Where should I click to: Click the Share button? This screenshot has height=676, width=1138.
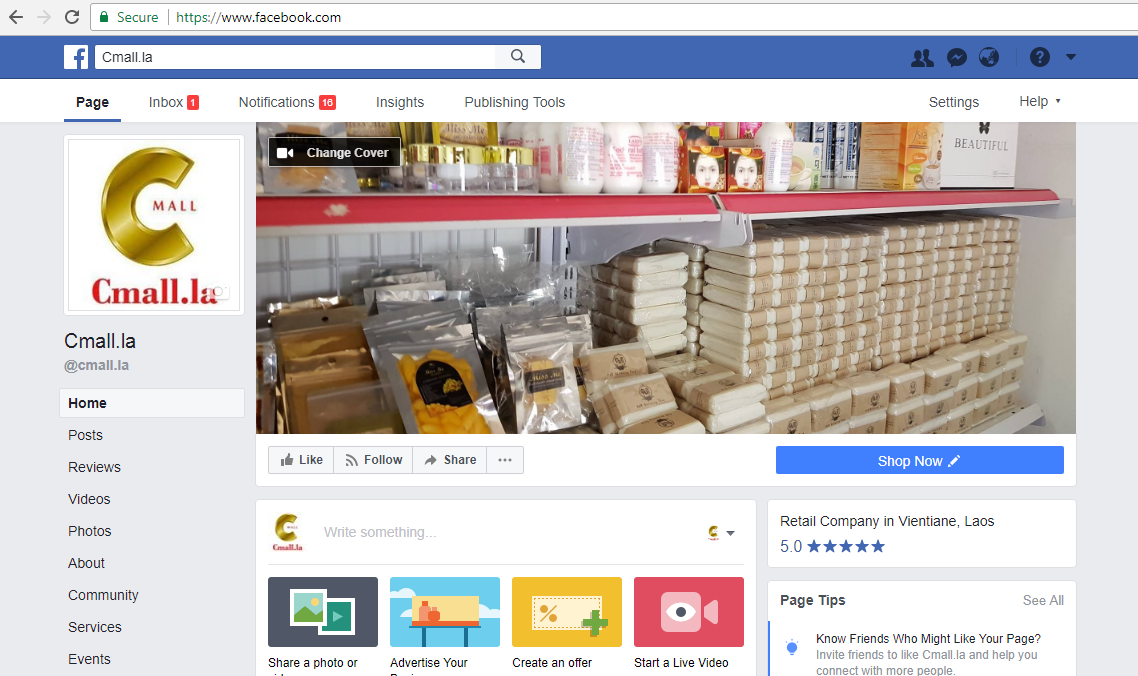point(450,460)
